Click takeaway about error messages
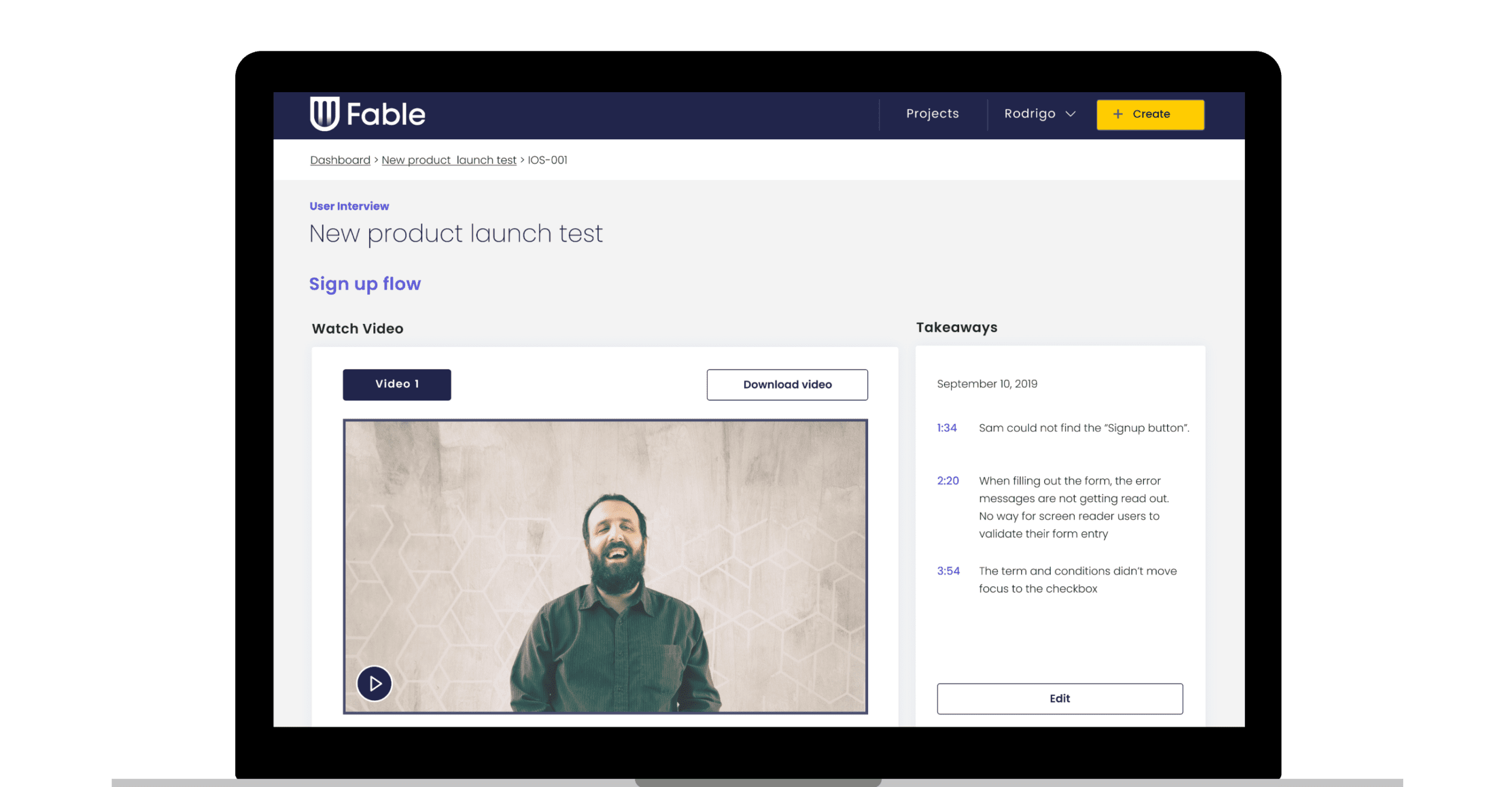1512x787 pixels. (x=1073, y=507)
